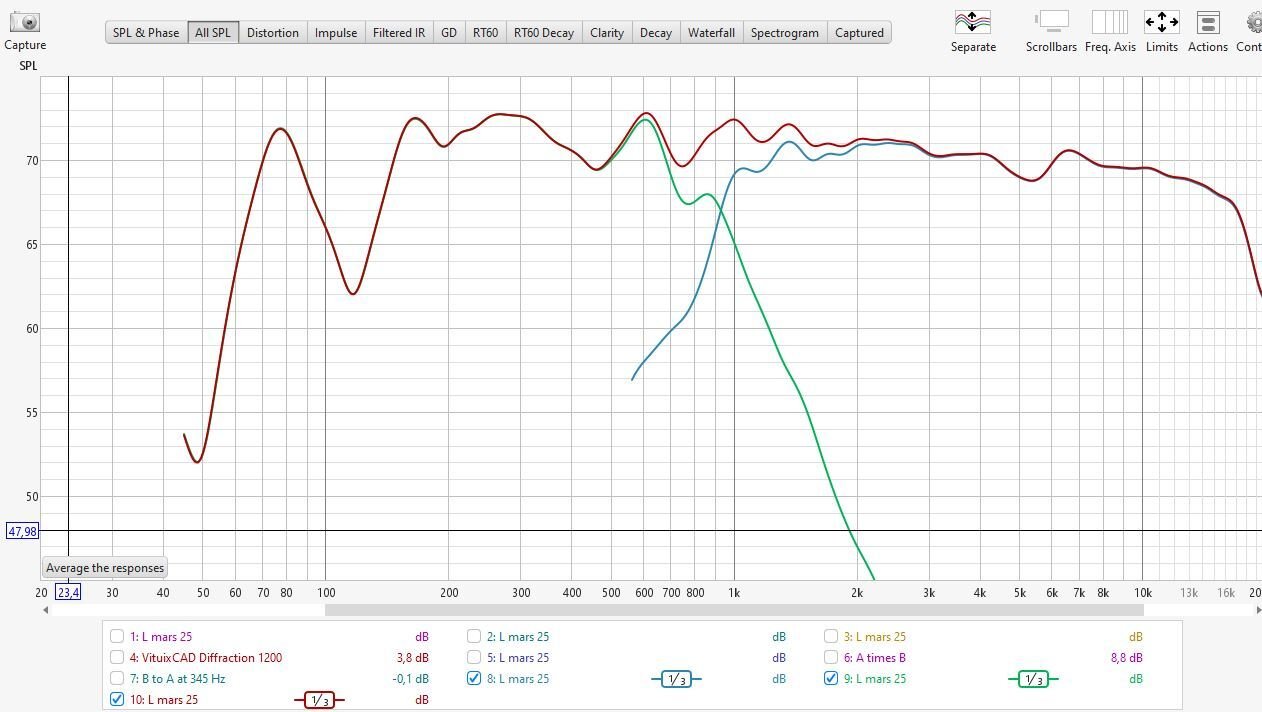Screen dimensions: 1262x712
Task: Click the 8,8 dB value of trace 6
Action: click(x=1126, y=657)
